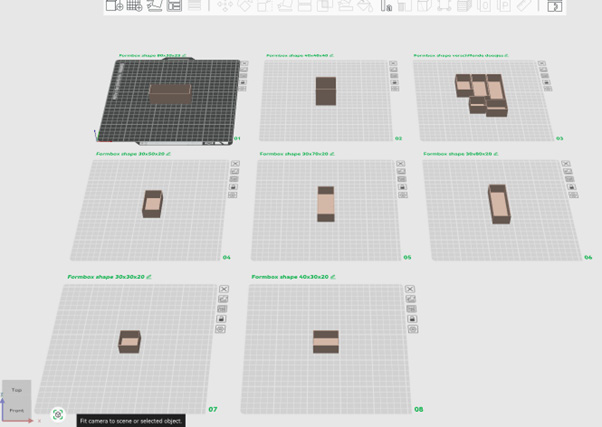Auto orient objects on plate 08
Image resolution: width=602 pixels, height=427 pixels.
pyautogui.click(x=411, y=299)
